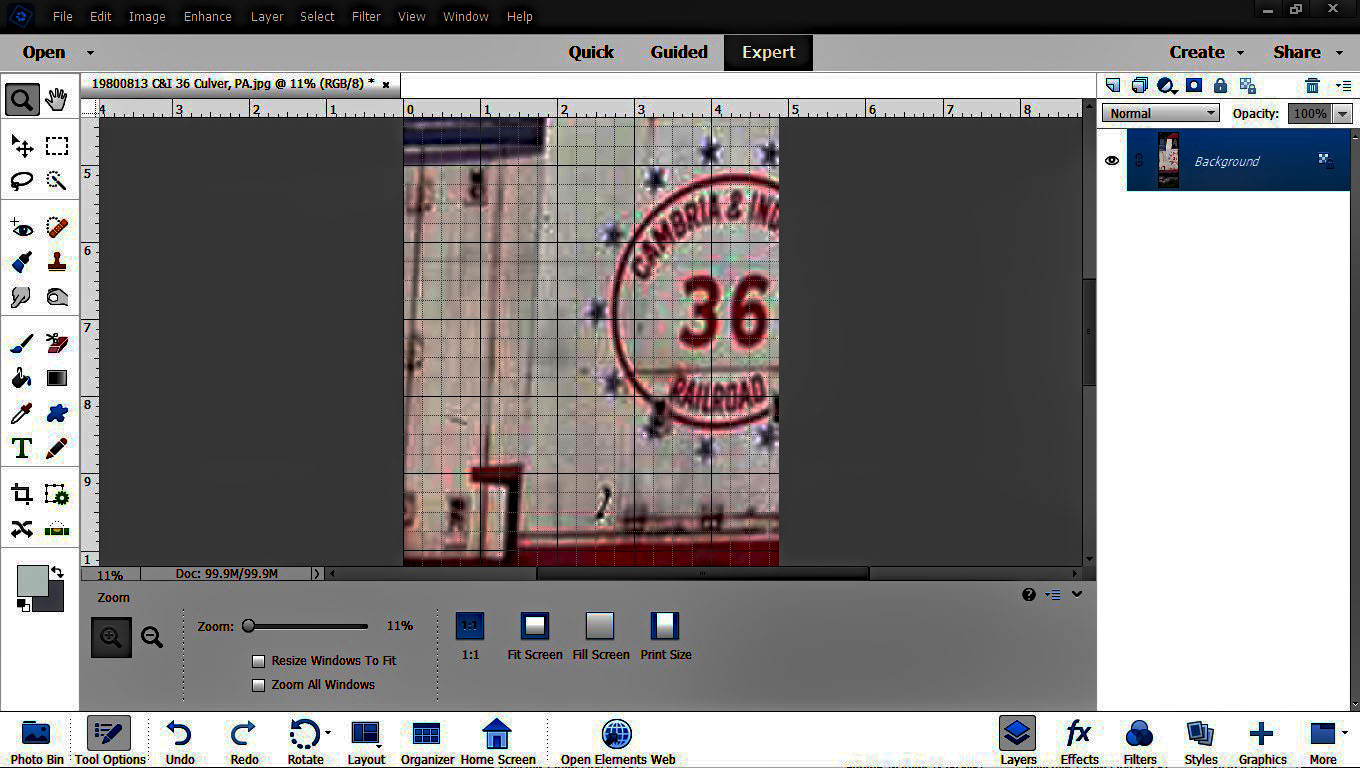Open the Select menu
Screen dimensions: 1360x768
[x=317, y=16]
